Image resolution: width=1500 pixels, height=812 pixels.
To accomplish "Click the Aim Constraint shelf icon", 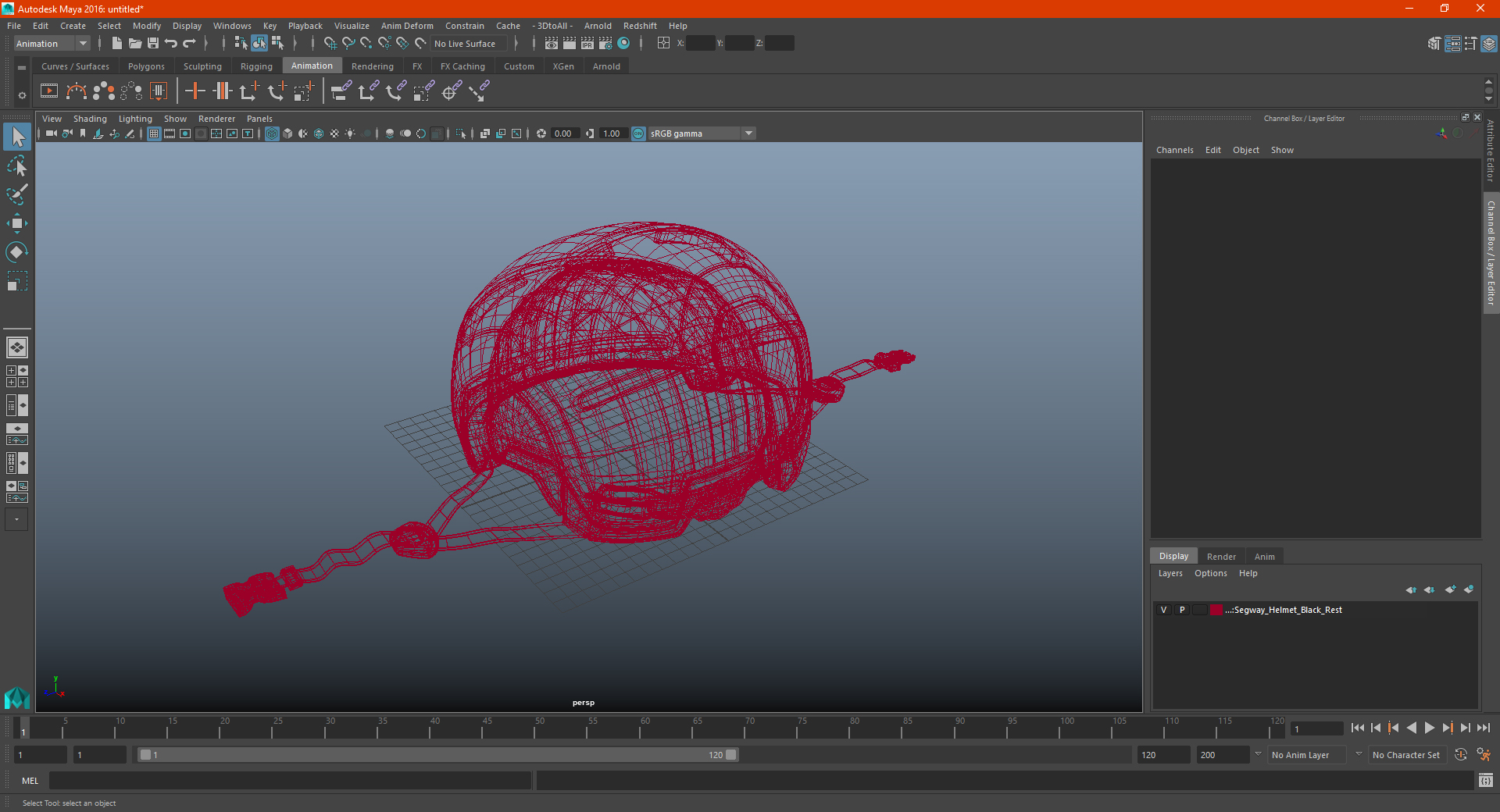I will (x=450, y=91).
